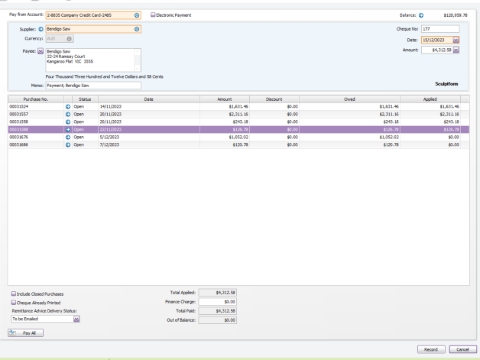This screenshot has width=480, height=360.
Task: Open detail arrow for purchase 00001558
Action: [x=68, y=122]
